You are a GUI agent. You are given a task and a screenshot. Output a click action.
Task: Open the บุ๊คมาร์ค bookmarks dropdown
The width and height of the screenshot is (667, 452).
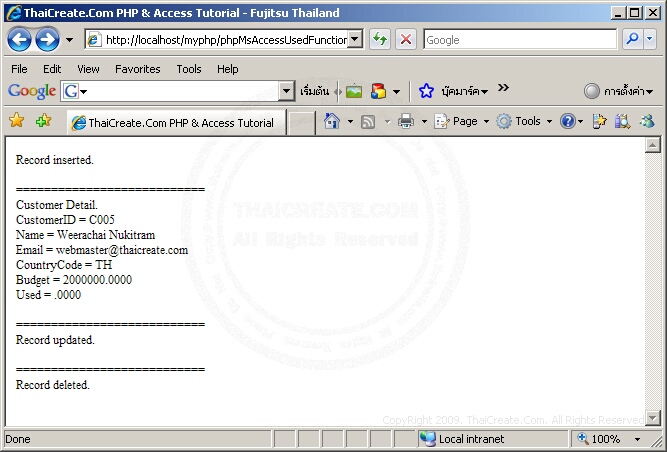click(x=465, y=91)
